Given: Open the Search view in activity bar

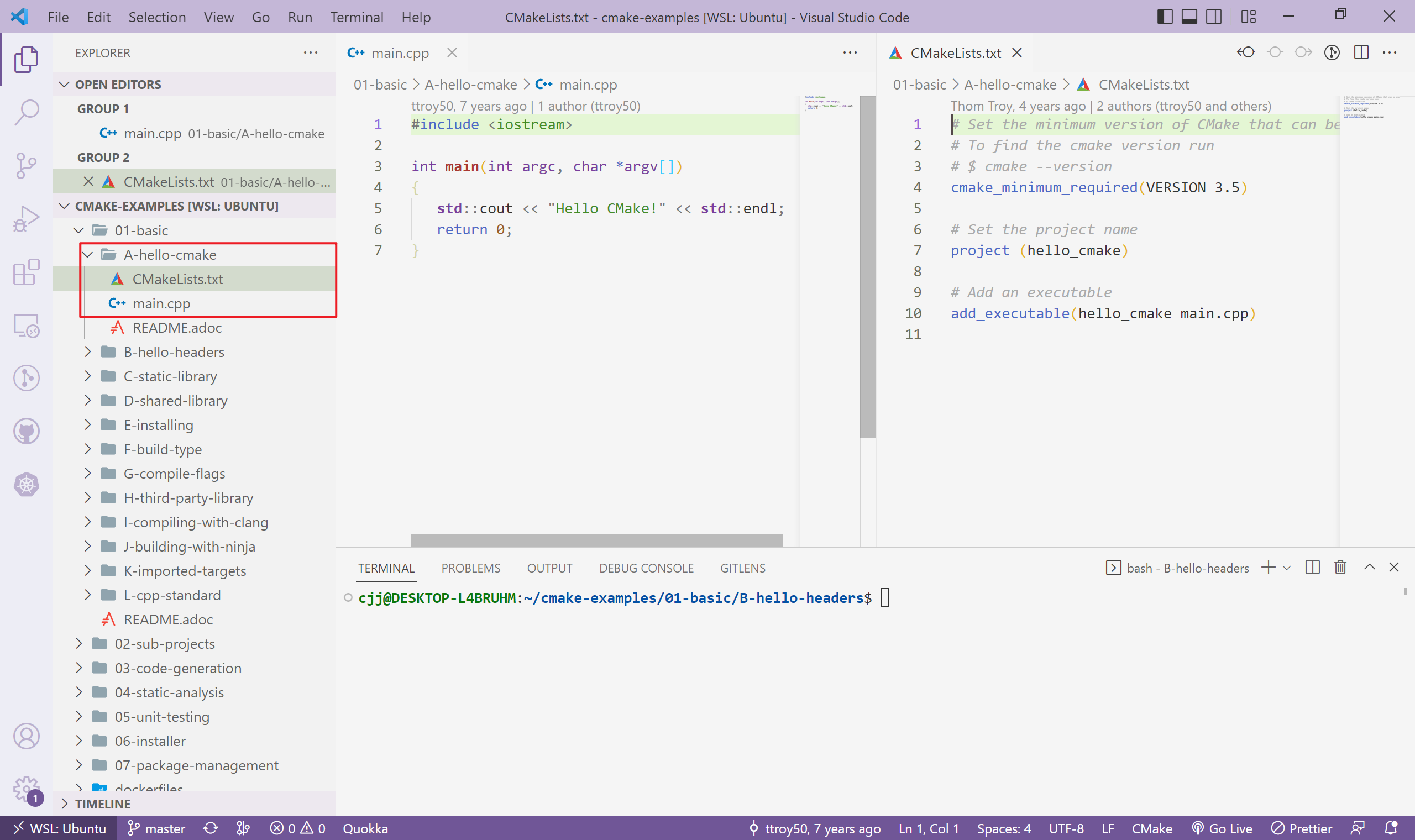Looking at the screenshot, I should coord(26,112).
